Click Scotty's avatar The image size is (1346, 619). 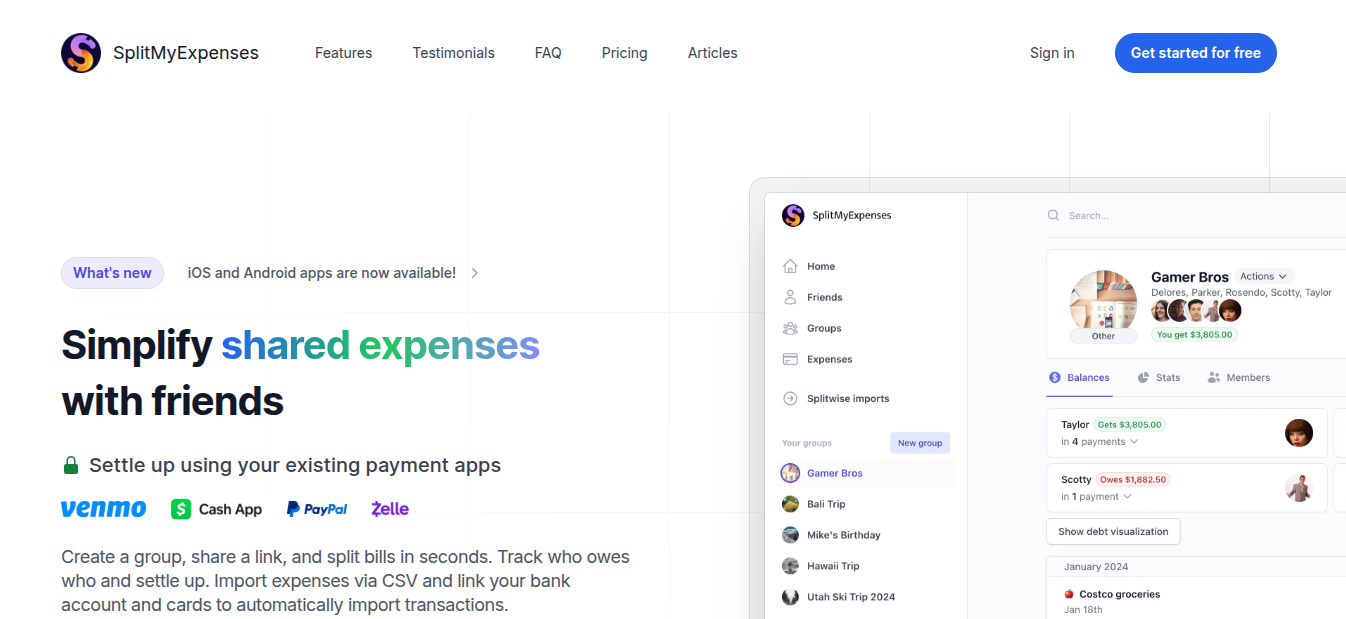click(x=1299, y=488)
